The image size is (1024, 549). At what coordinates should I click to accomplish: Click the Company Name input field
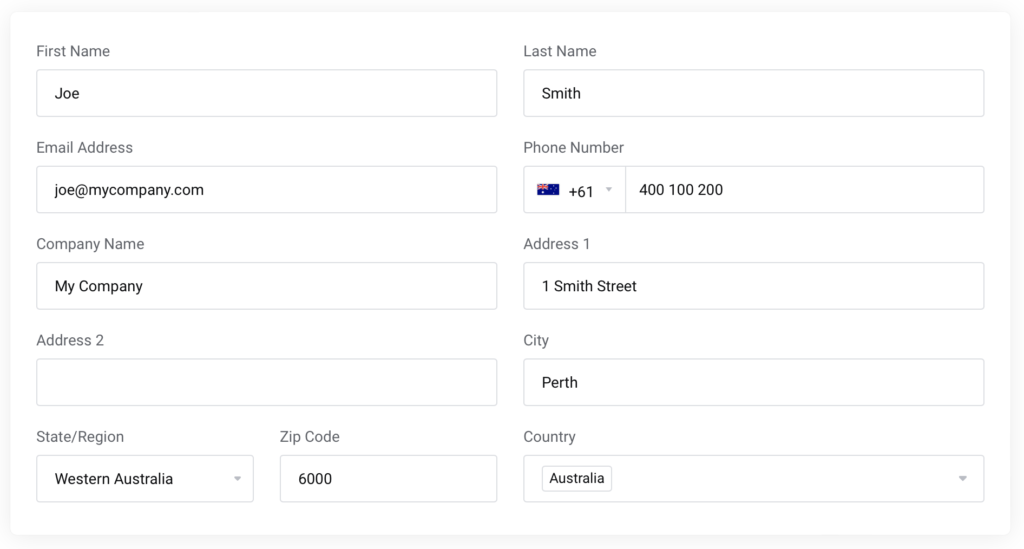point(266,286)
